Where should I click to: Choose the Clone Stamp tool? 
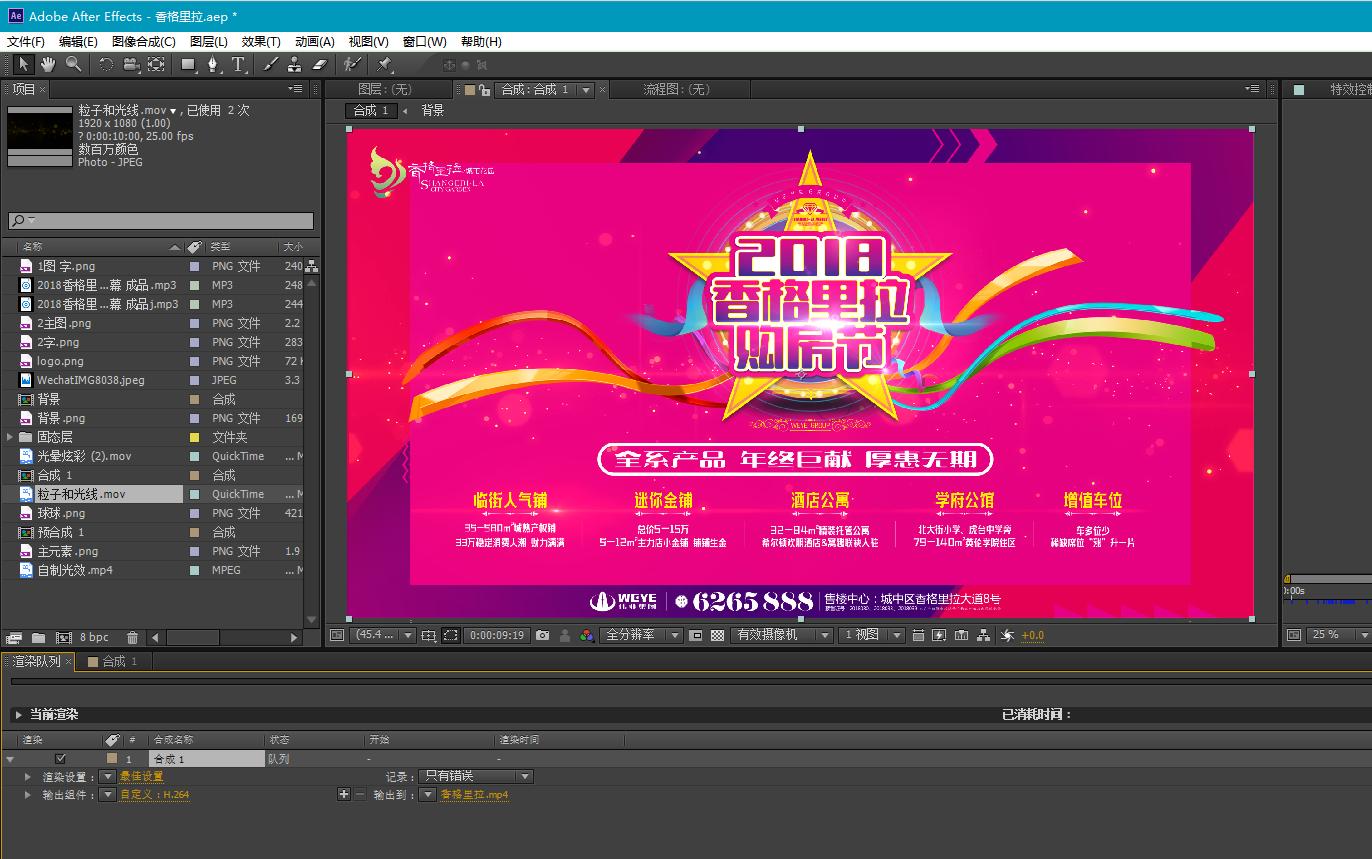pos(294,64)
